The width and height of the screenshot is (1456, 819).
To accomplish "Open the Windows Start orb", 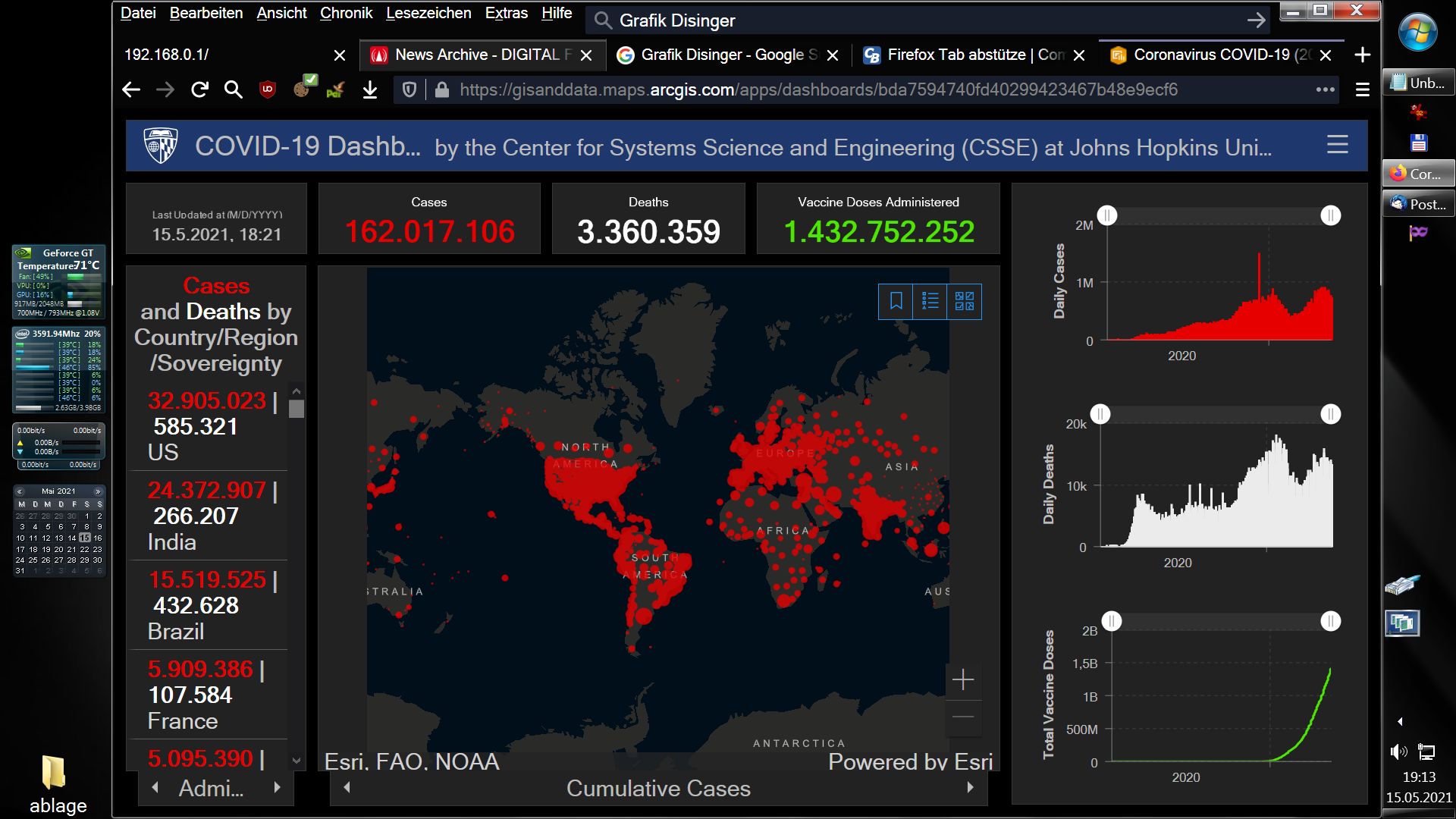I will point(1418,33).
